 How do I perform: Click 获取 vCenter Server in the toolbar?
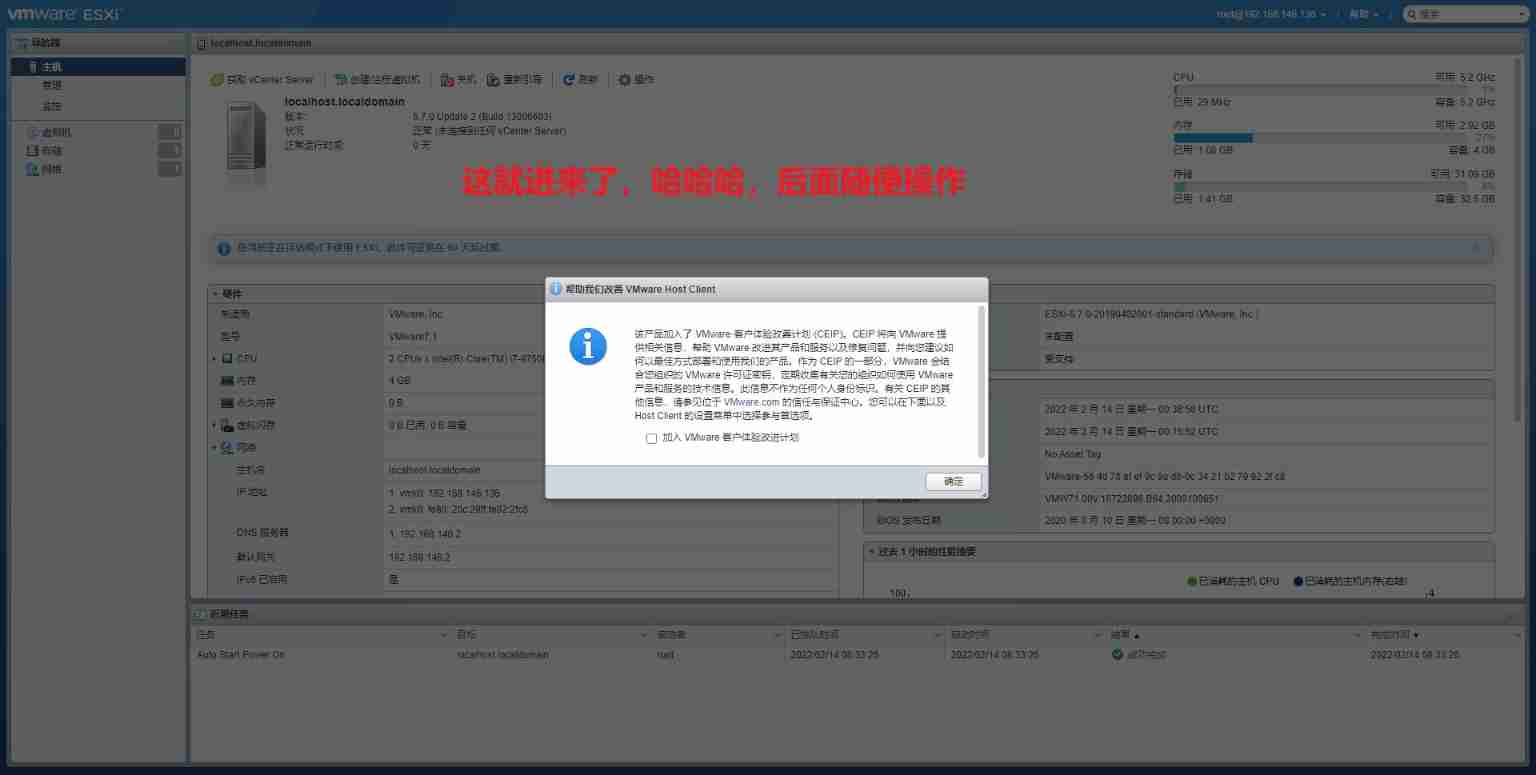tap(262, 79)
